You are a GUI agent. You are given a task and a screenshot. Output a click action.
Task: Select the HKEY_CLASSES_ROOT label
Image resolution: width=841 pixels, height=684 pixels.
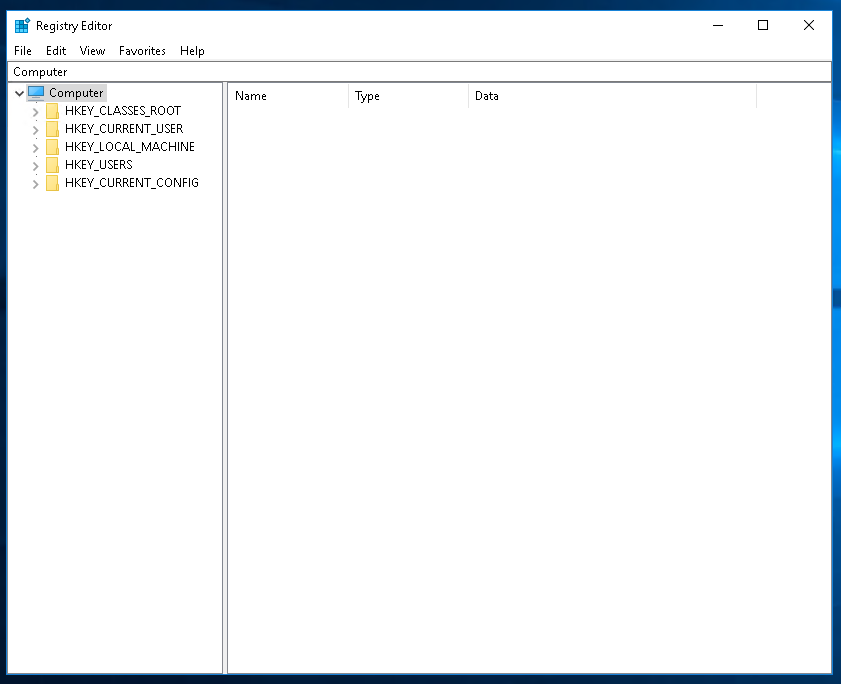coord(123,111)
